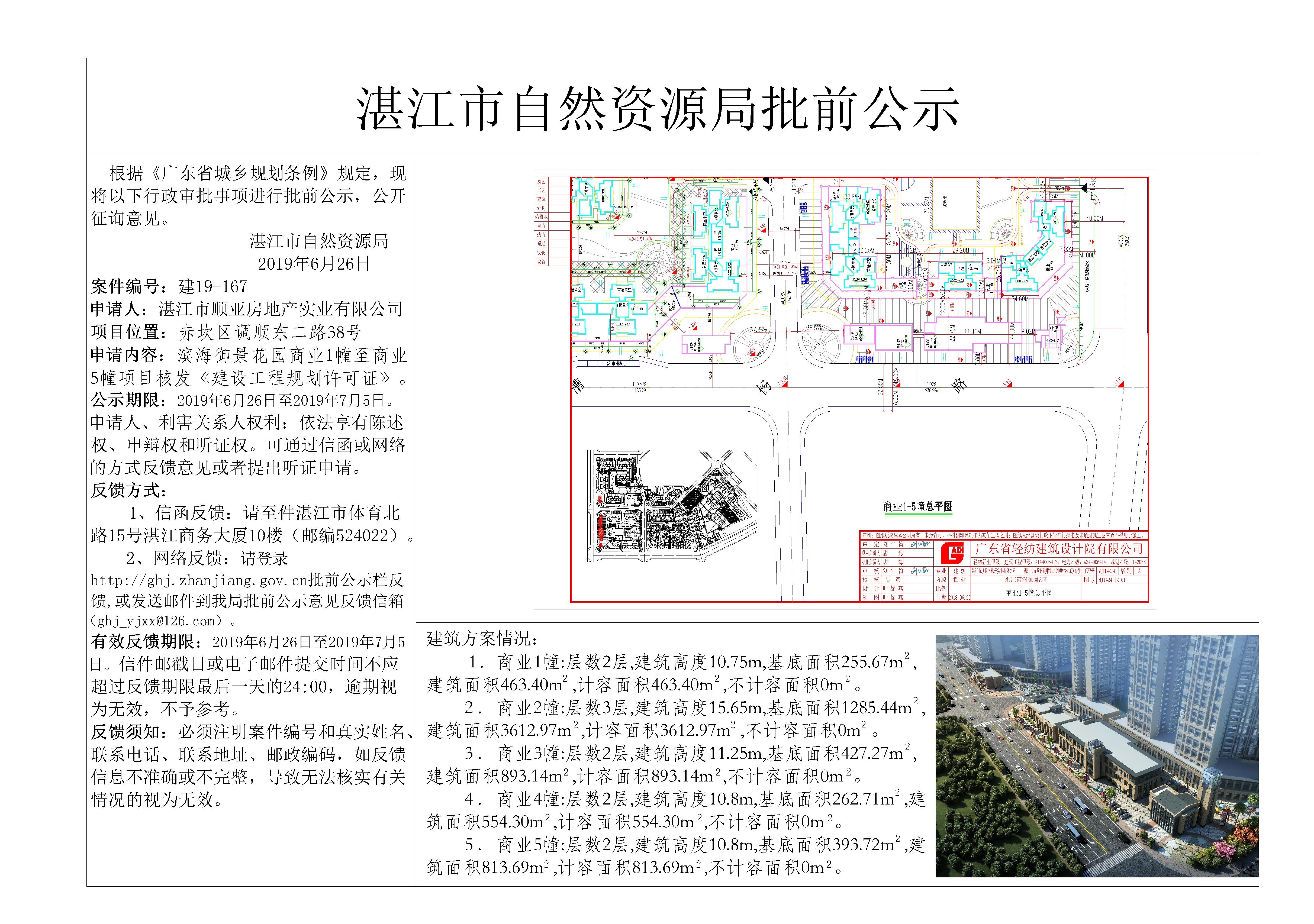The image size is (1314, 924).
Task: Click the case number 建19-167
Action: [x=213, y=287]
